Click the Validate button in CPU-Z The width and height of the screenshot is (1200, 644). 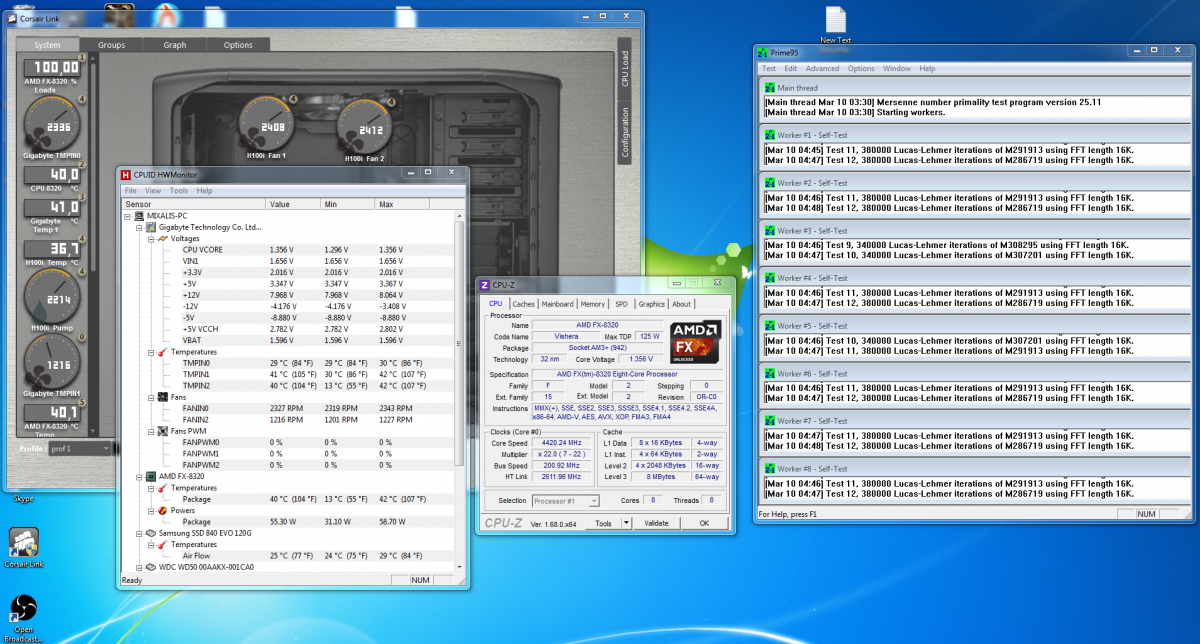(x=656, y=523)
